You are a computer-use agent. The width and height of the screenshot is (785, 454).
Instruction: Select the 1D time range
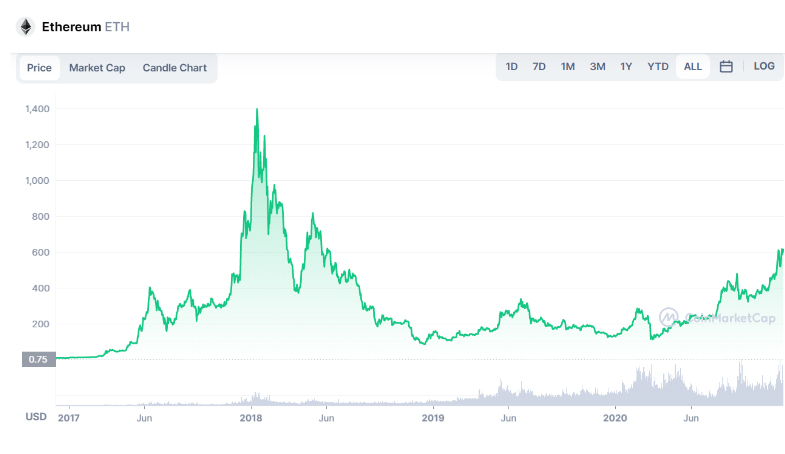(512, 67)
